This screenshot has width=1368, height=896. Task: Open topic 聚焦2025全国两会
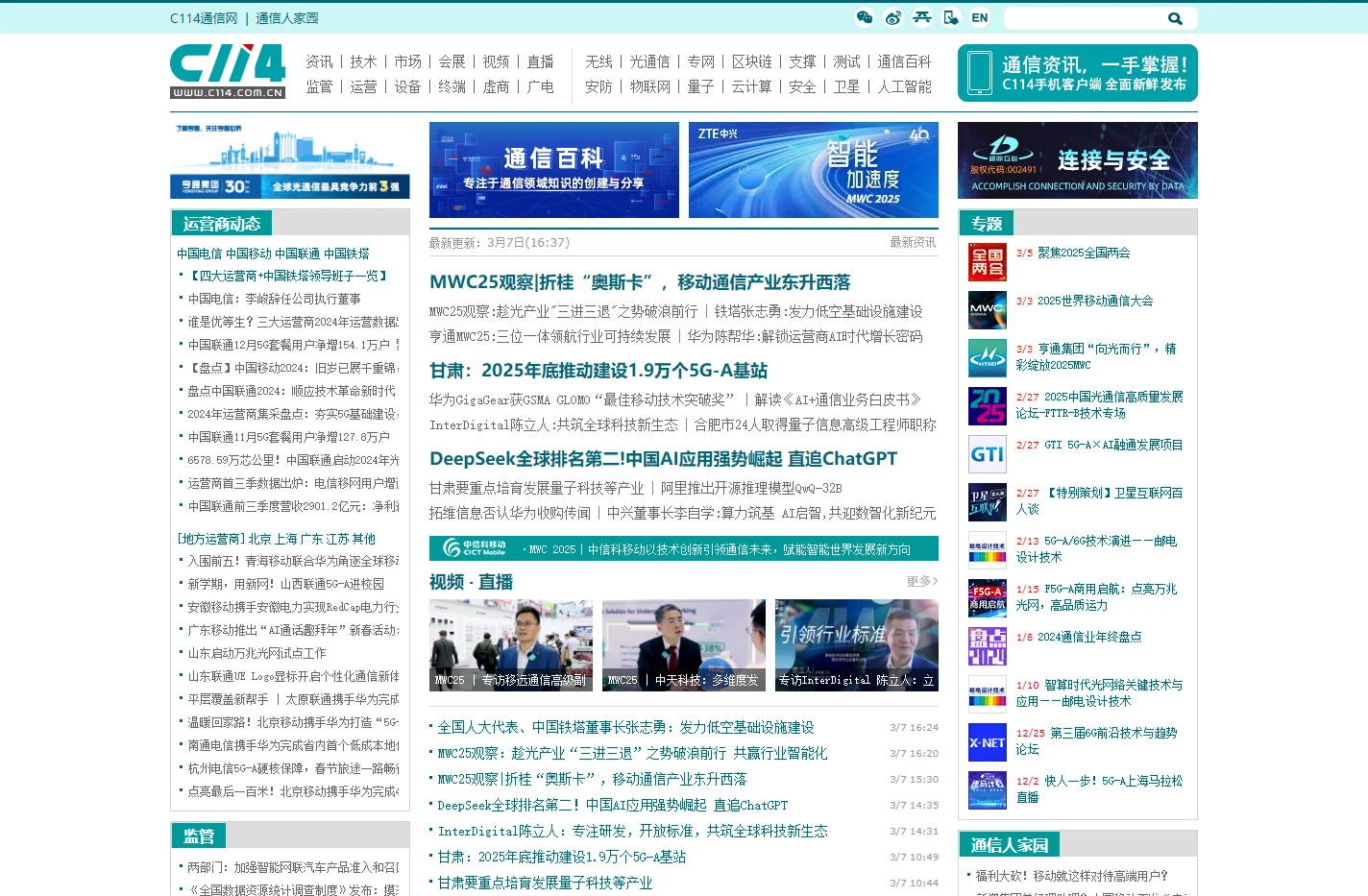[x=1084, y=253]
